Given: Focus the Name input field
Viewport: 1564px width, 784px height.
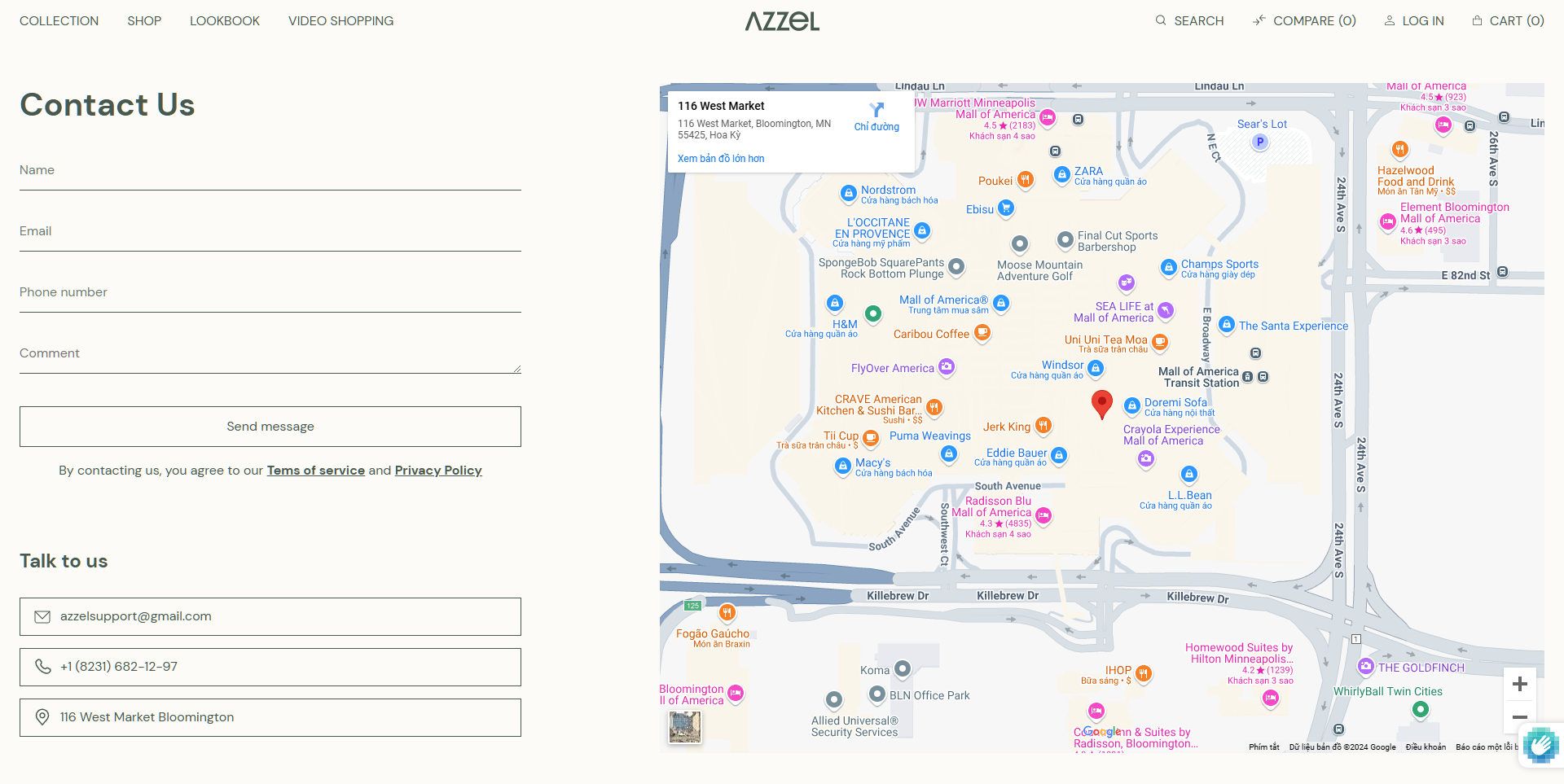Looking at the screenshot, I should (x=270, y=171).
